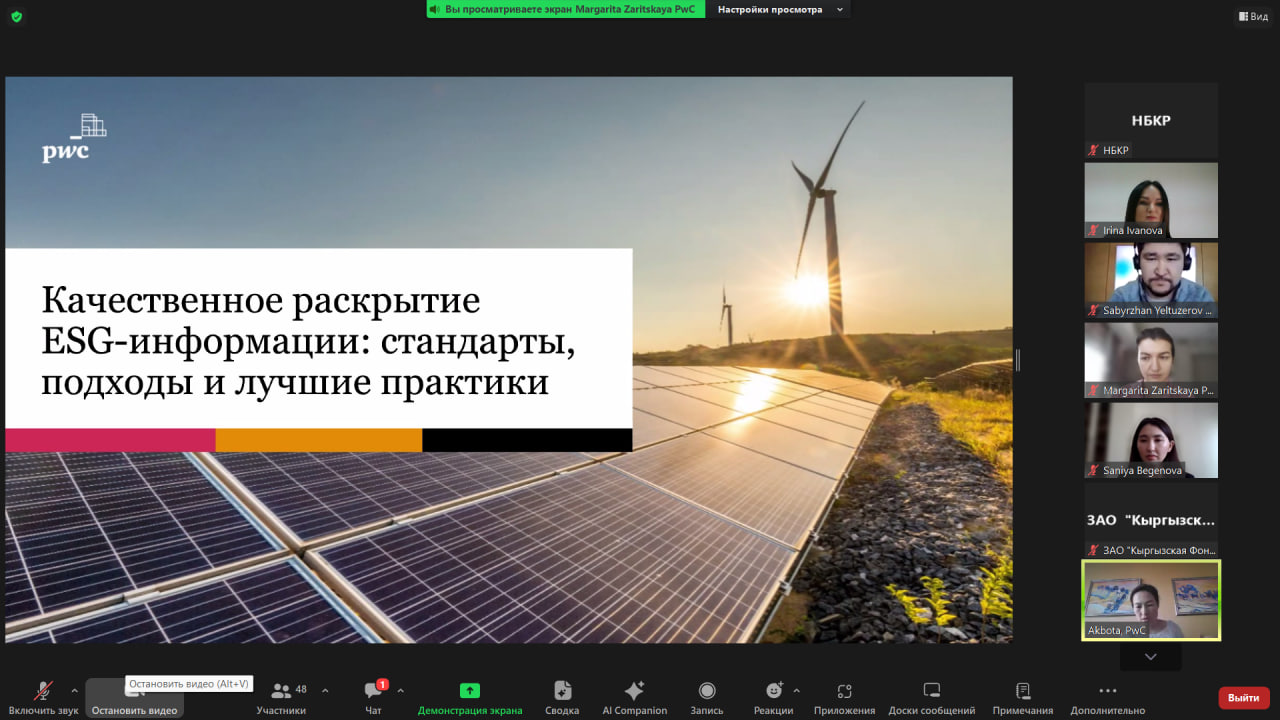Open the Участники participants panel
1280x720 pixels.
[x=281, y=697]
